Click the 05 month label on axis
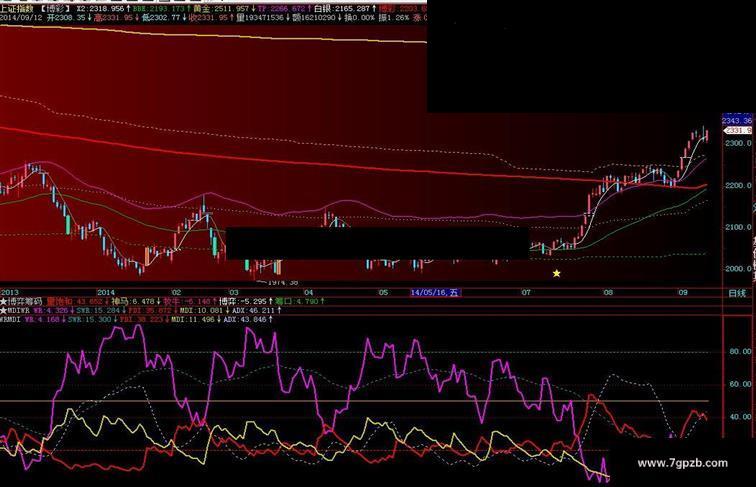Image resolution: width=756 pixels, height=487 pixels. tap(383, 292)
